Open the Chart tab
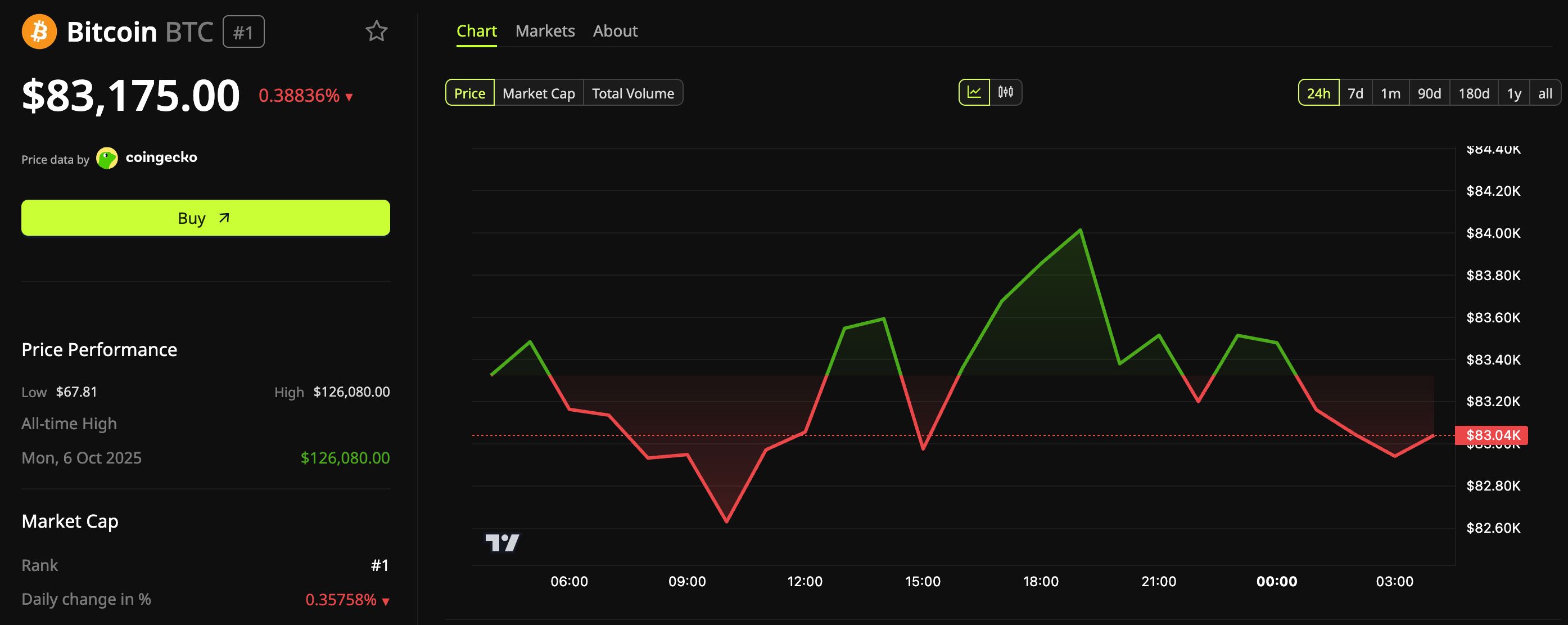Screen dimensions: 1568x625 (477, 31)
